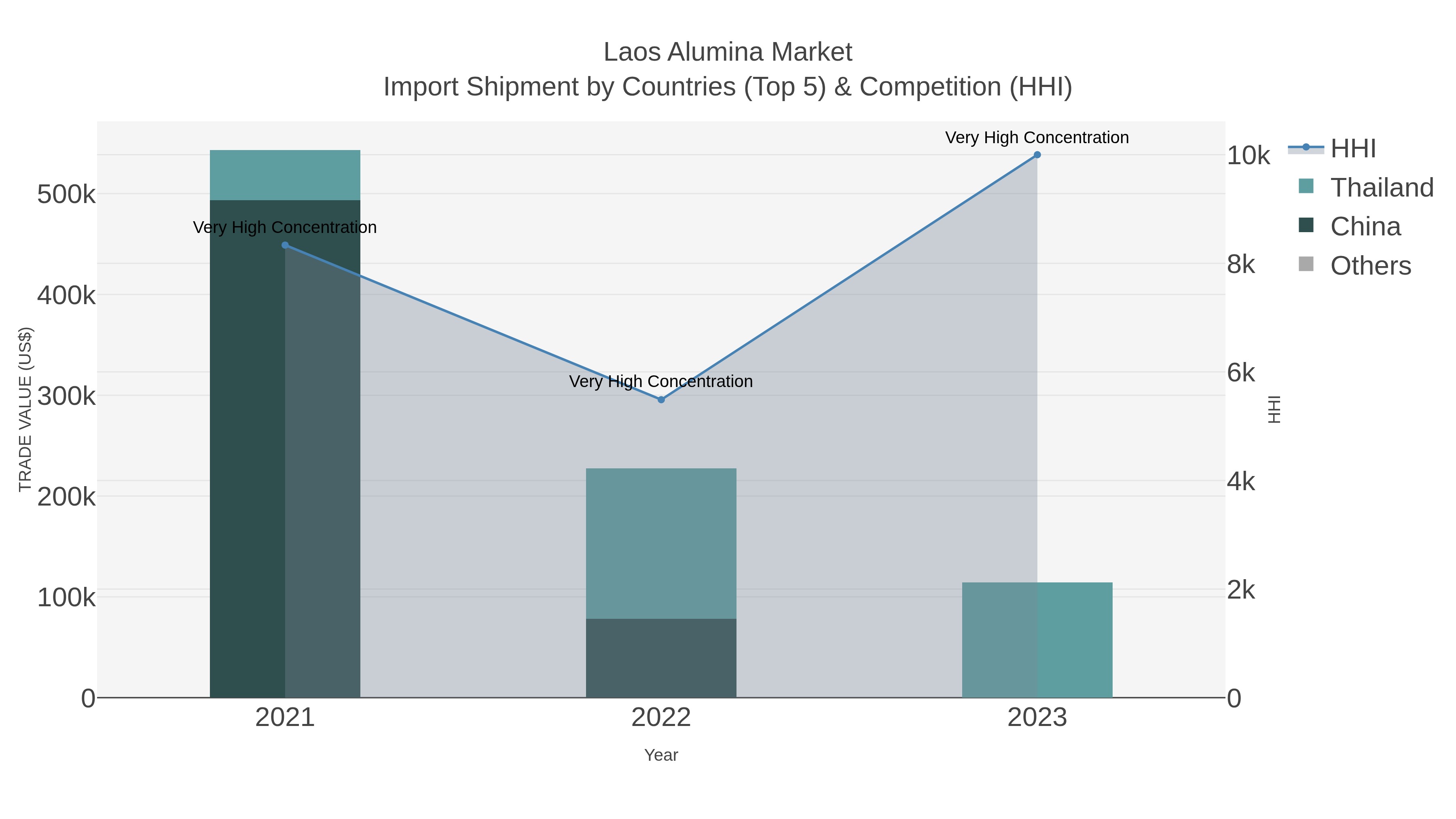The image size is (1456, 819).
Task: Toggle the China legend entry
Action: (x=1350, y=226)
